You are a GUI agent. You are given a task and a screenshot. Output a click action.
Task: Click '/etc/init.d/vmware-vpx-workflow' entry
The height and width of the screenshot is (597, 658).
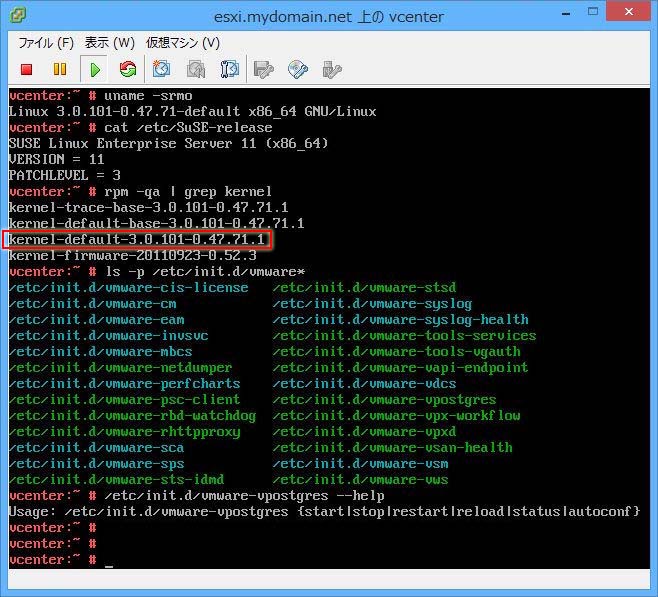click(x=397, y=415)
